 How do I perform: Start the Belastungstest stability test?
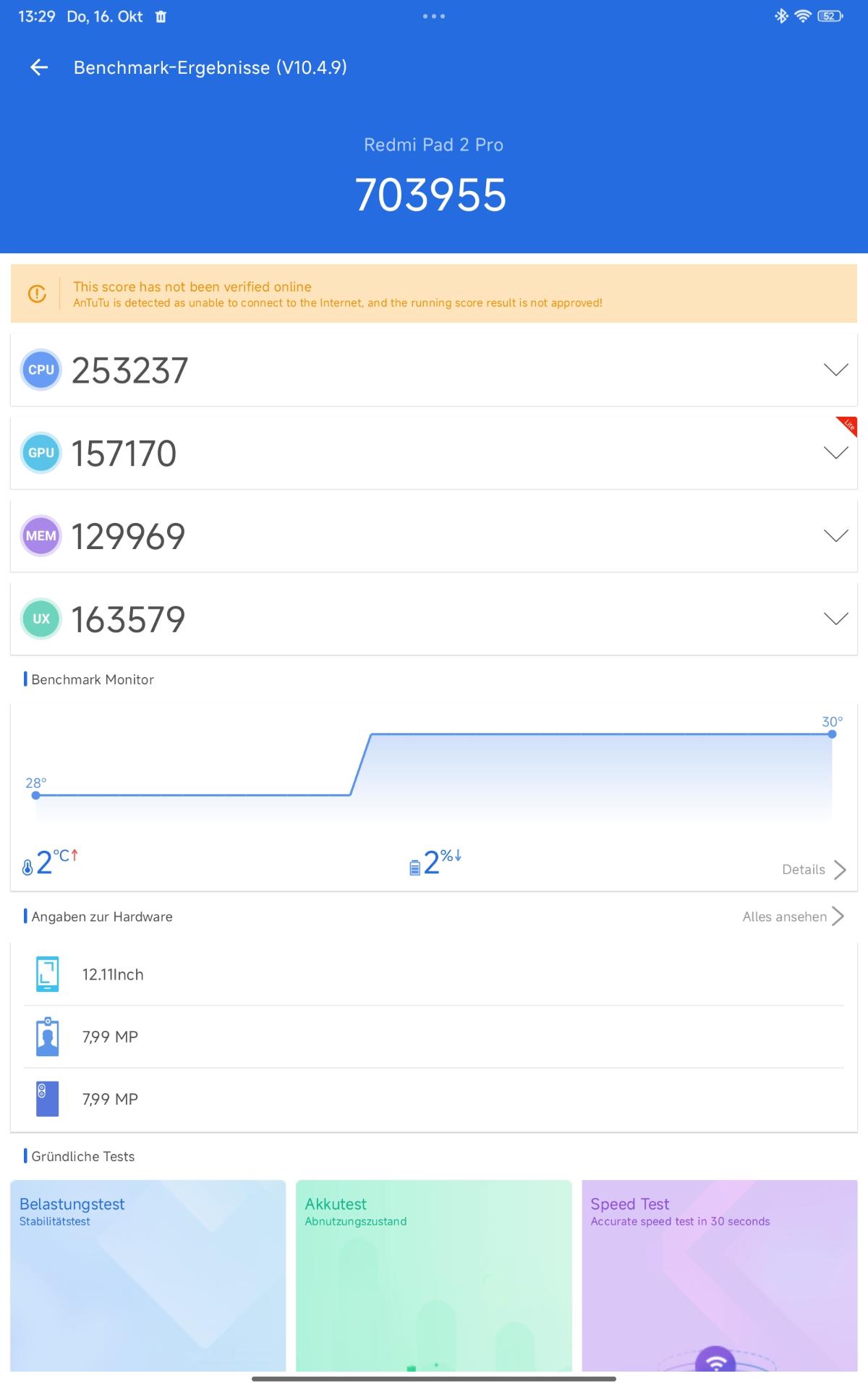[x=148, y=1275]
